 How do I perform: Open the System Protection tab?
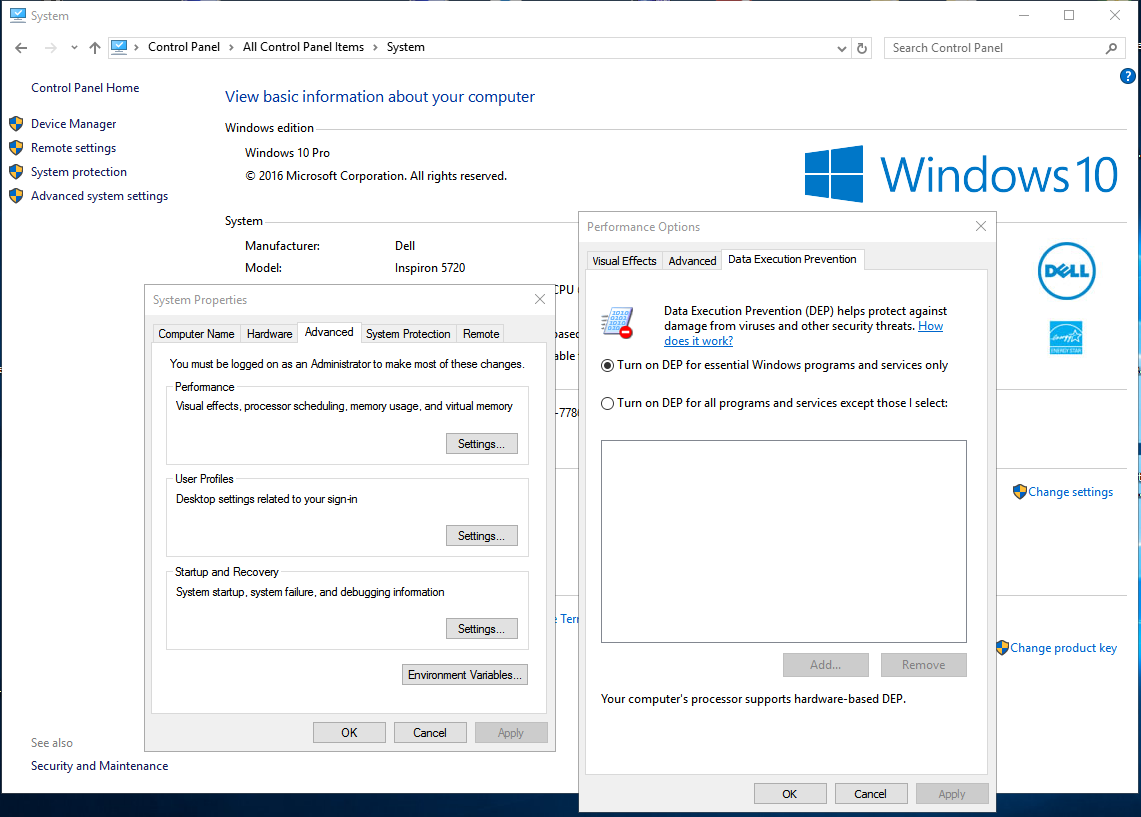click(408, 334)
